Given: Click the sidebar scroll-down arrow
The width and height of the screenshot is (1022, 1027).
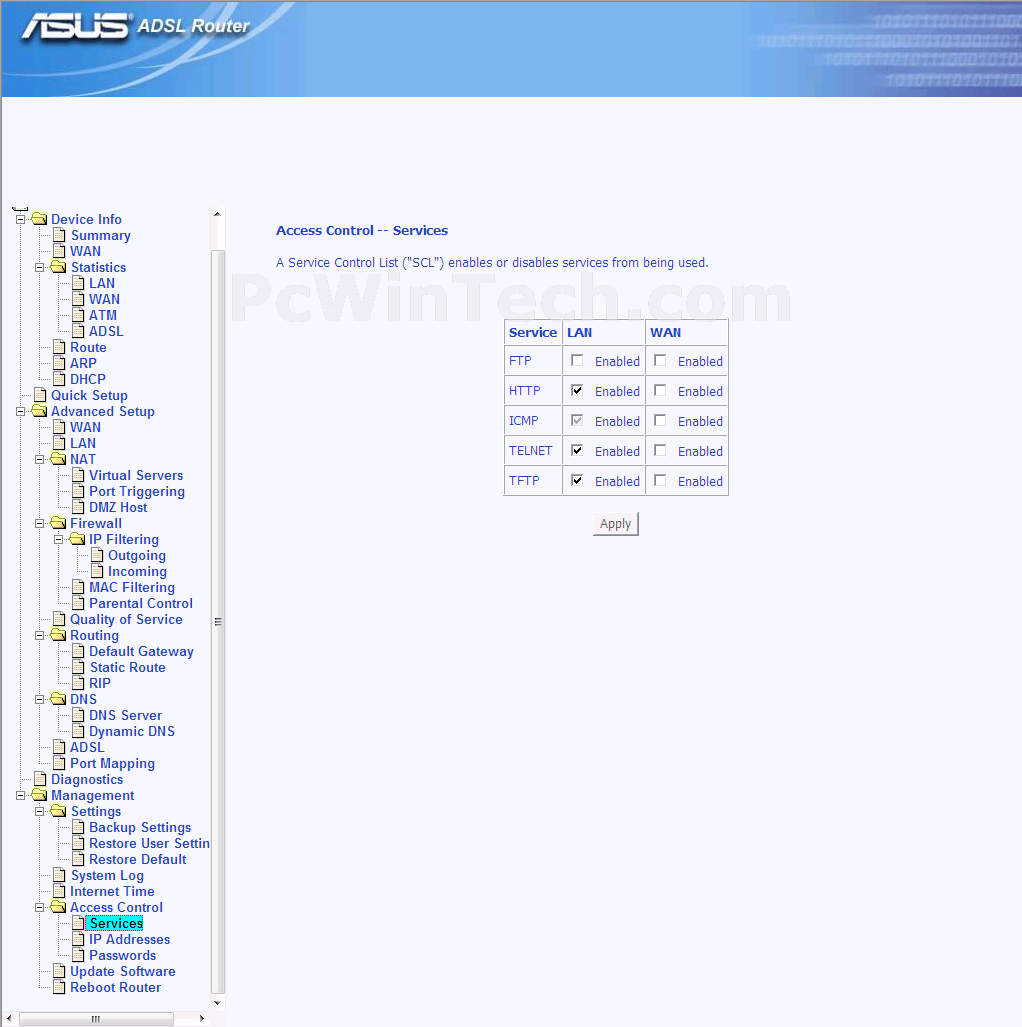Looking at the screenshot, I should tap(218, 1003).
